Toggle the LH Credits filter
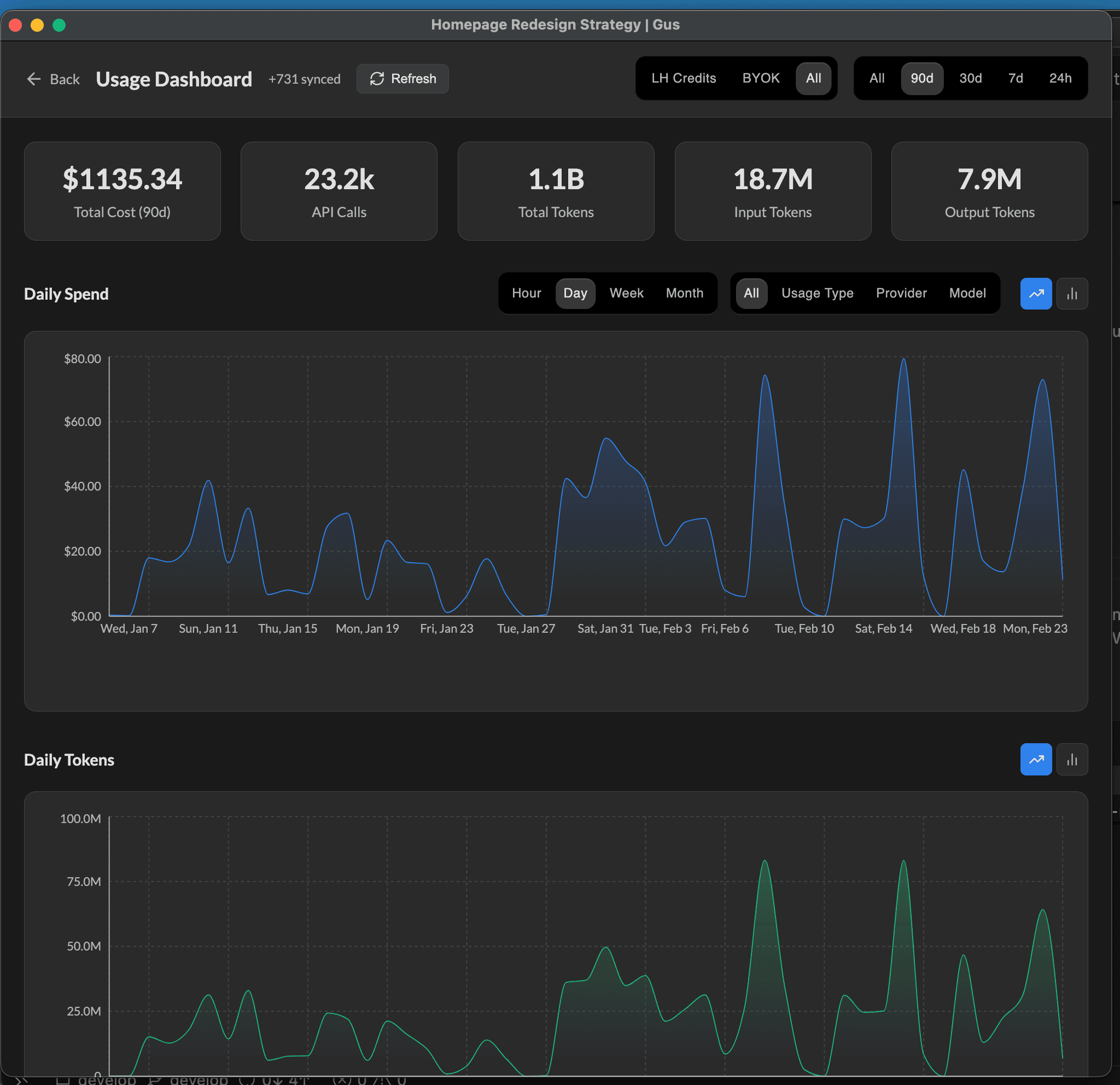 [684, 78]
